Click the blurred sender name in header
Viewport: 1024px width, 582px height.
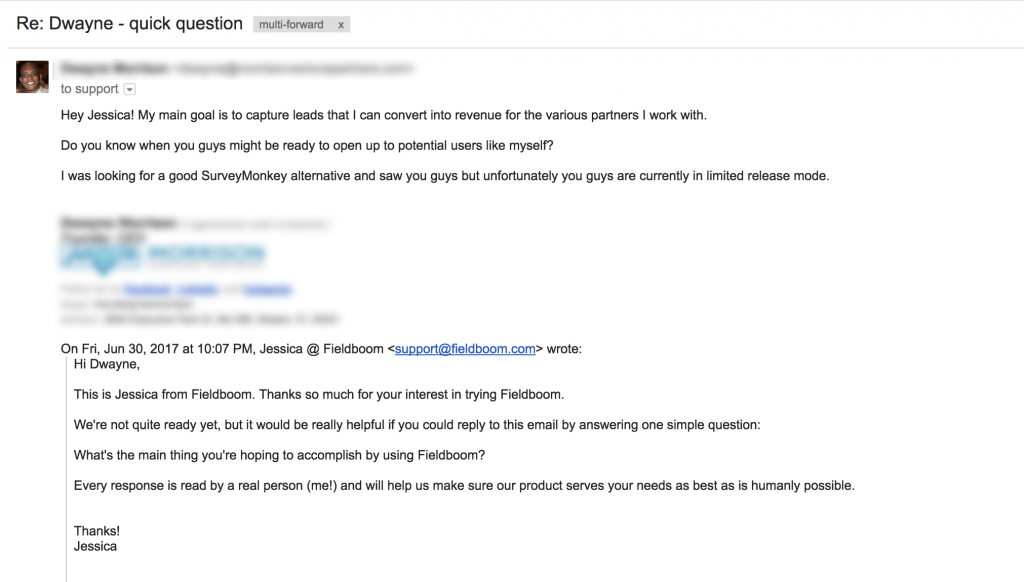click(114, 69)
